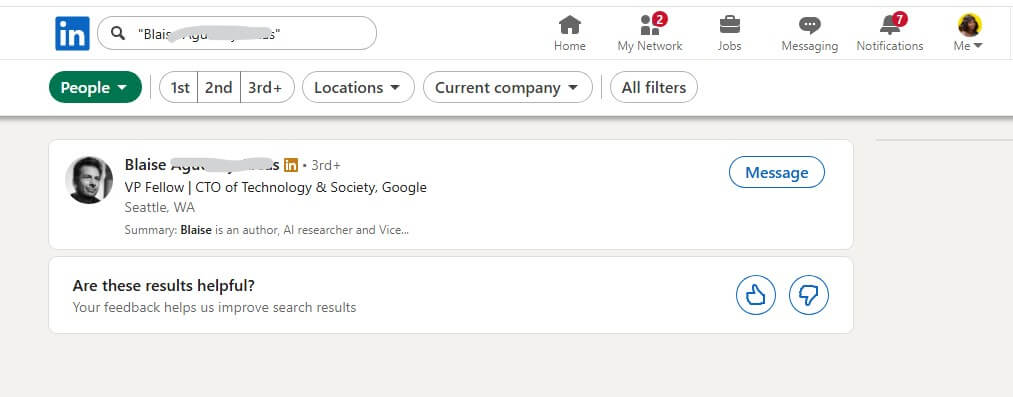This screenshot has width=1013, height=397.
Task: Open the LinkedIn home logo
Action: coord(72,34)
